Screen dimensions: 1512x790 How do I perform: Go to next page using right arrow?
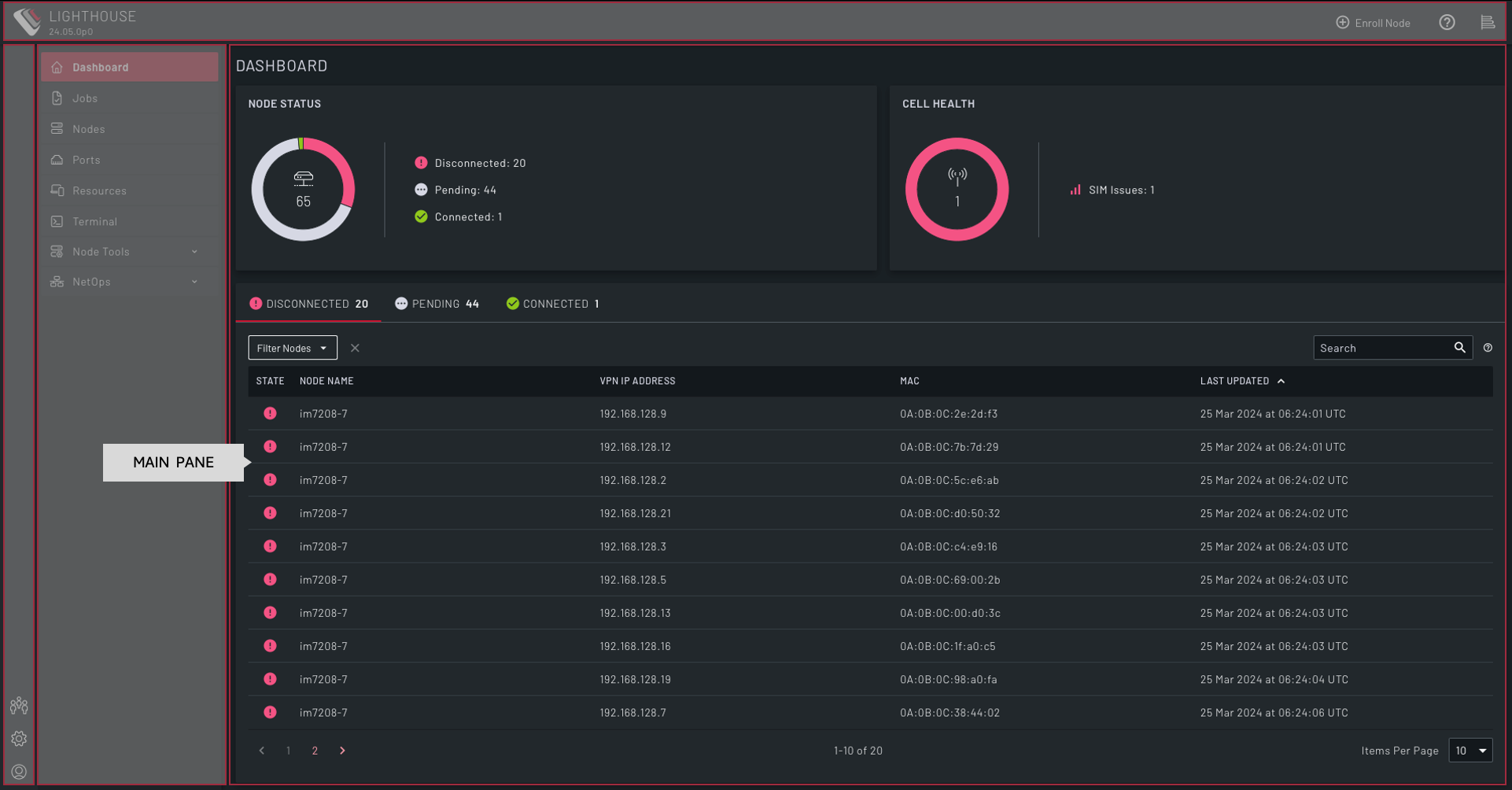[x=342, y=751]
